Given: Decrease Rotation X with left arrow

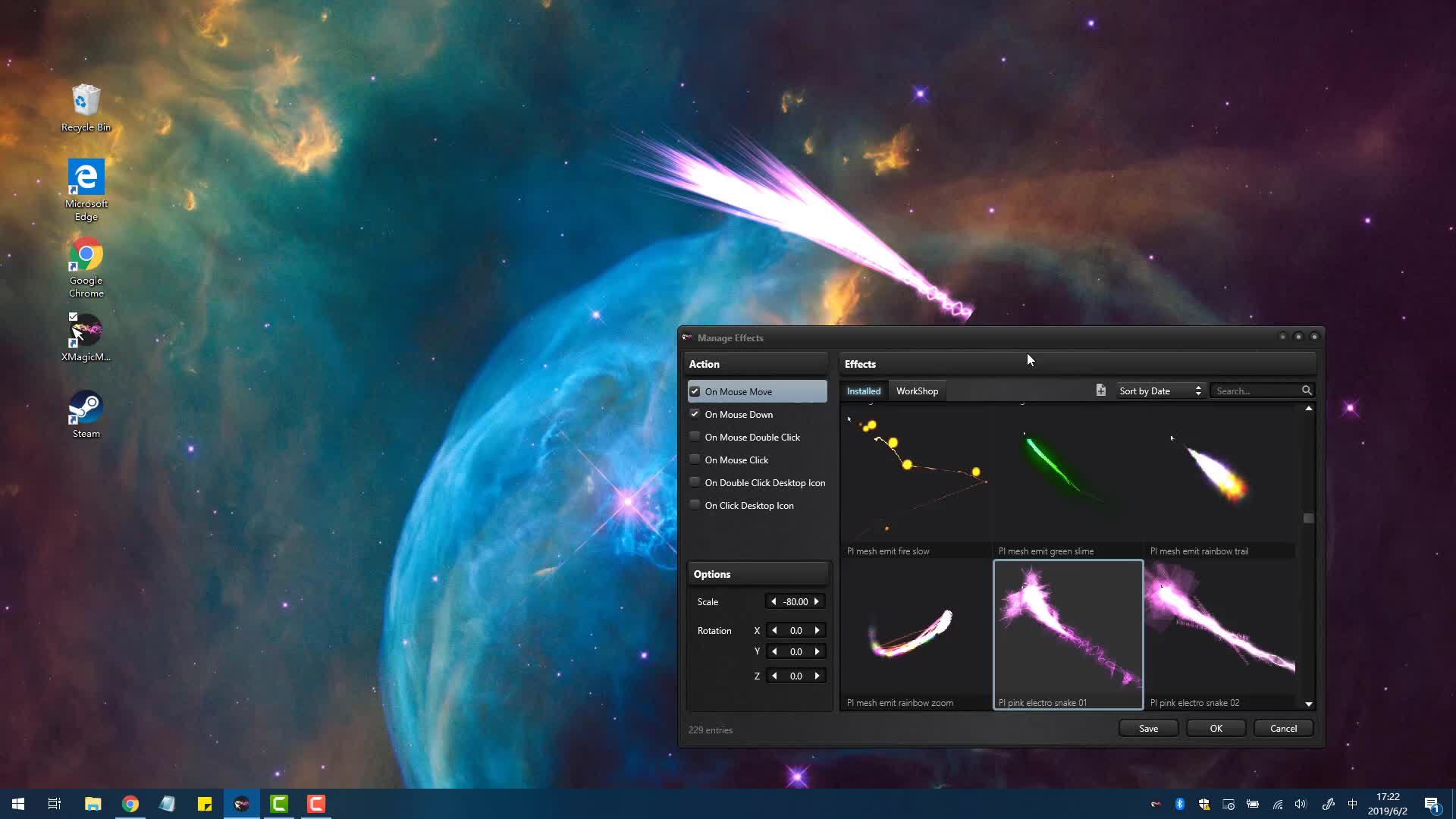Looking at the screenshot, I should click(774, 631).
